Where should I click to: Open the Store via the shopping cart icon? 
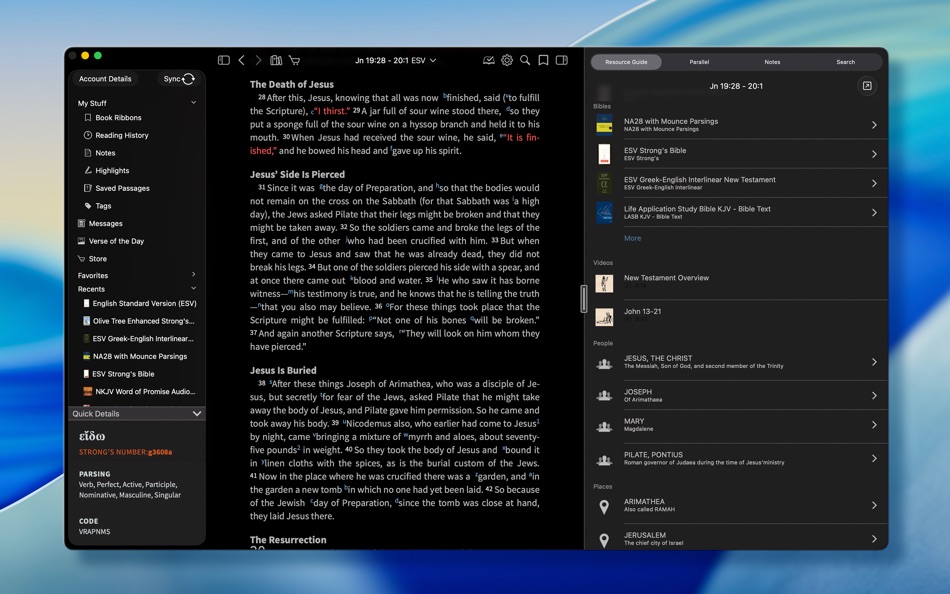294,60
